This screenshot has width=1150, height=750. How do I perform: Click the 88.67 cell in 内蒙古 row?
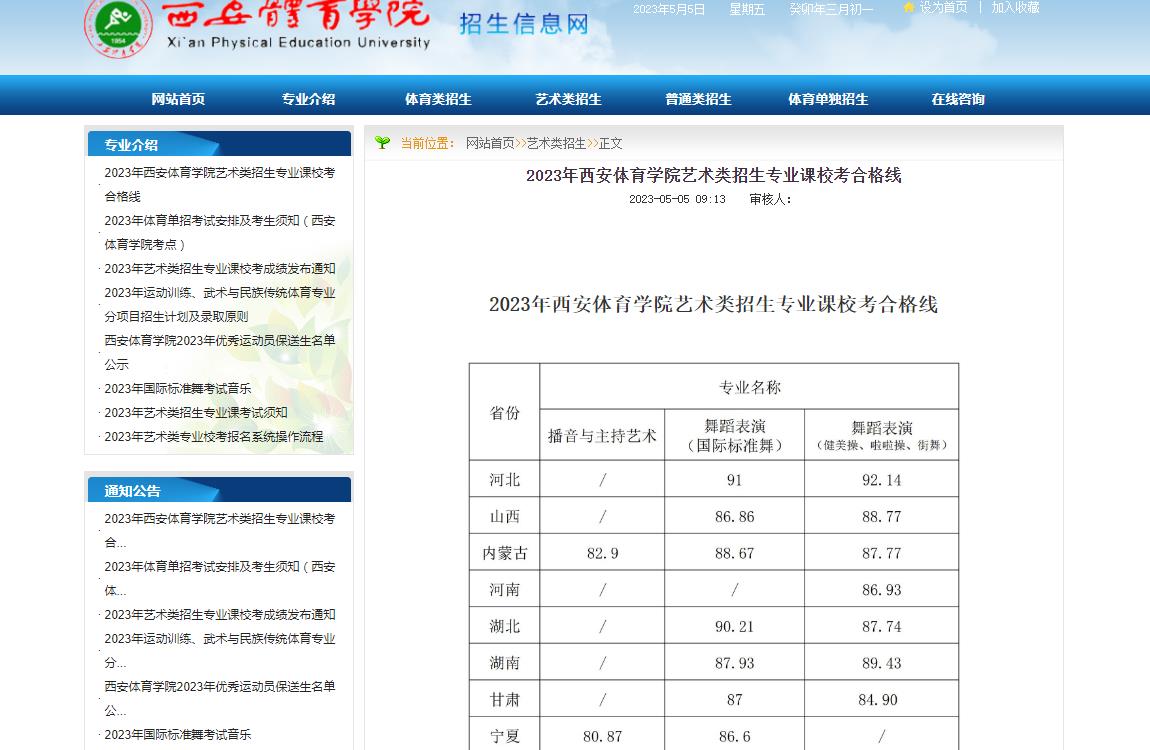point(735,553)
